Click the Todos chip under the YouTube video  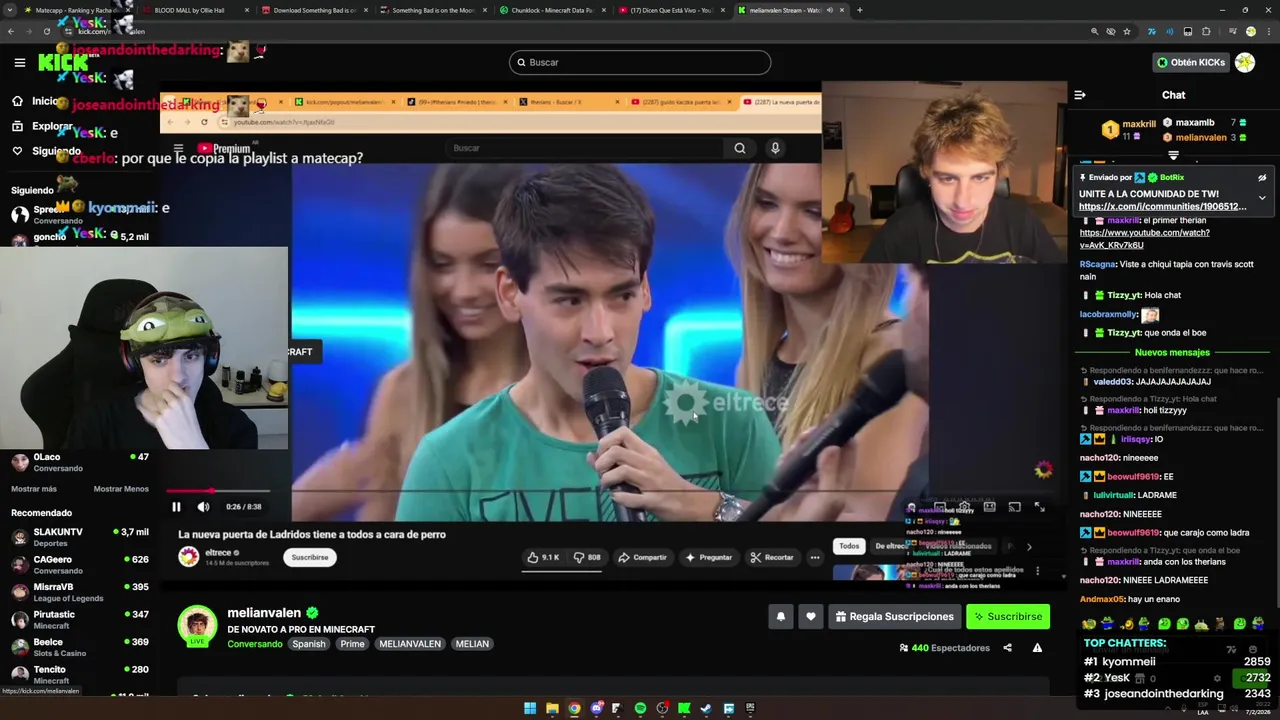849,546
